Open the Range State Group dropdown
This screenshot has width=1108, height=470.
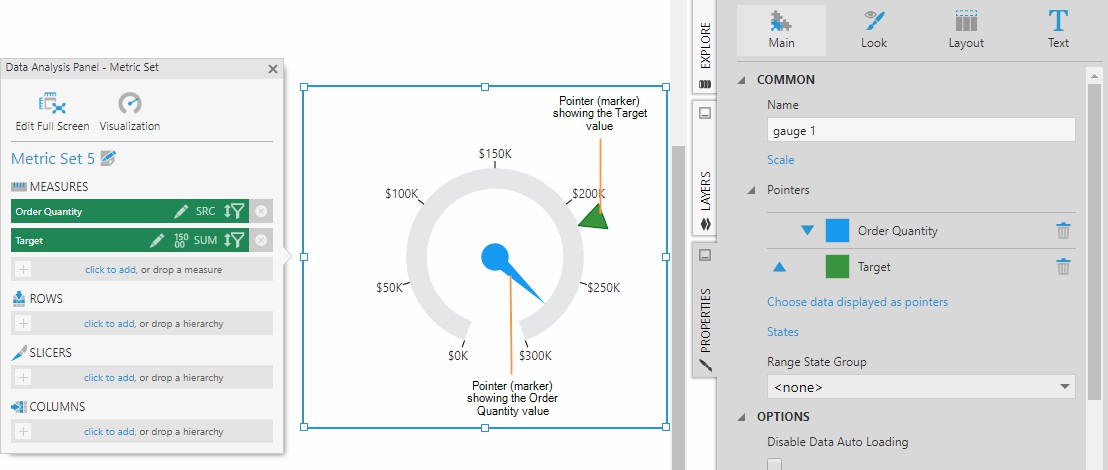pyautogui.click(x=920, y=387)
